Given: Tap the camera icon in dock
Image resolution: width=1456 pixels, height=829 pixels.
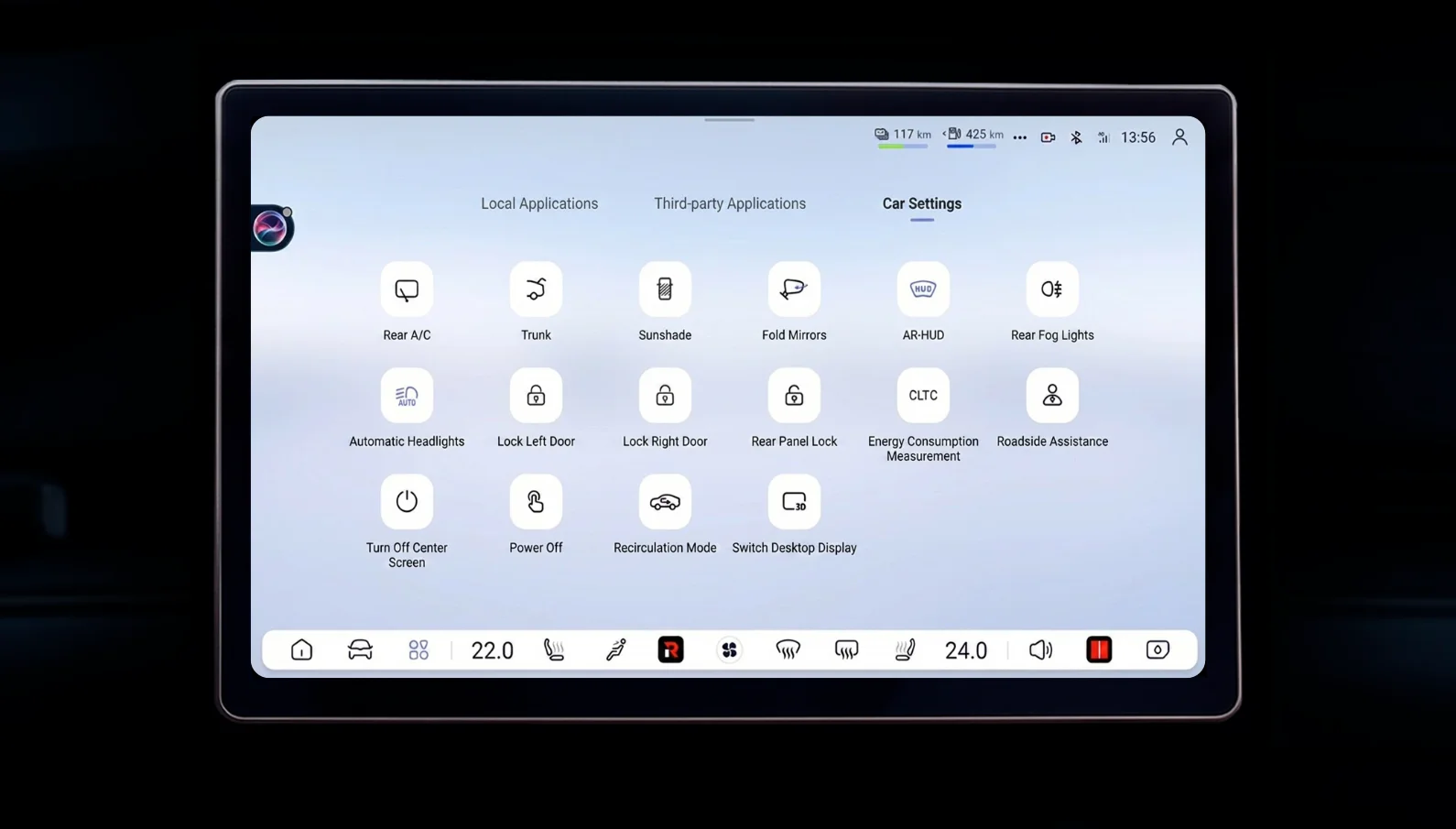Looking at the screenshot, I should point(1157,650).
